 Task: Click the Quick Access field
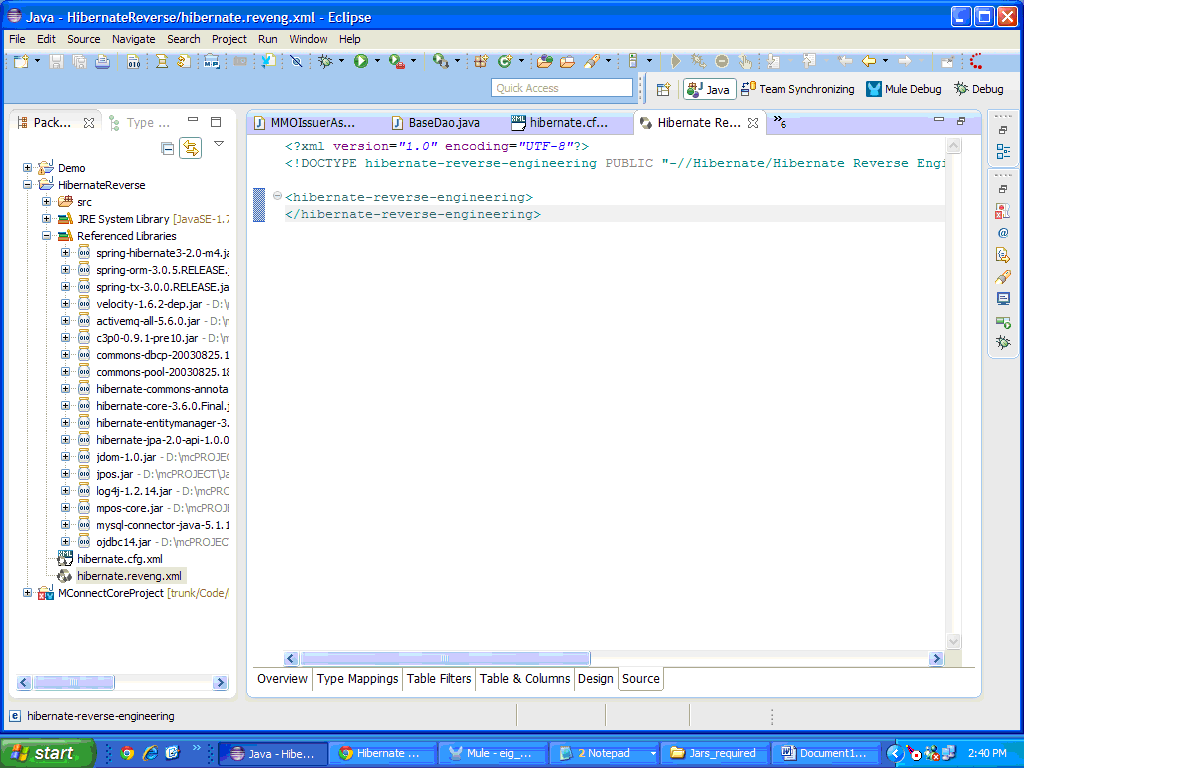(562, 88)
